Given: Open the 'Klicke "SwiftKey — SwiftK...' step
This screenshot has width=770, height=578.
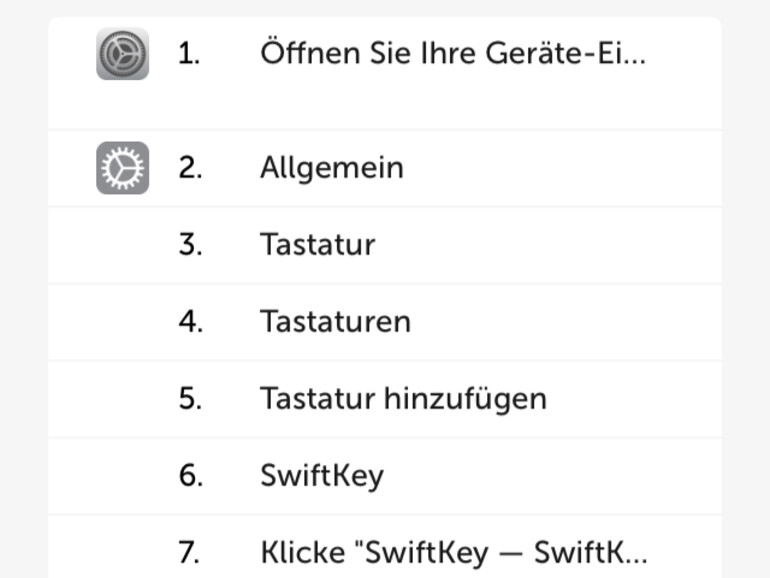Looking at the screenshot, I should (454, 552).
